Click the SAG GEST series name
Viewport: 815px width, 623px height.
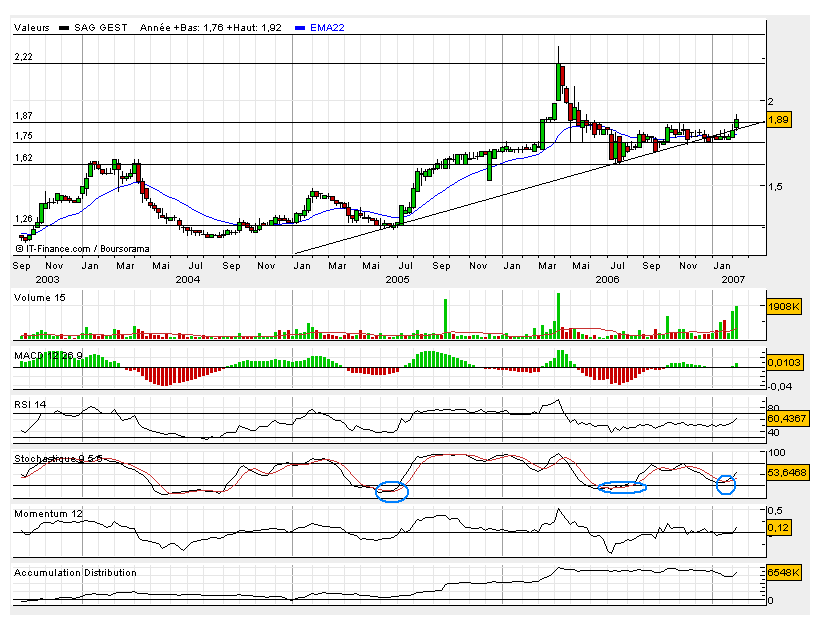pos(101,28)
